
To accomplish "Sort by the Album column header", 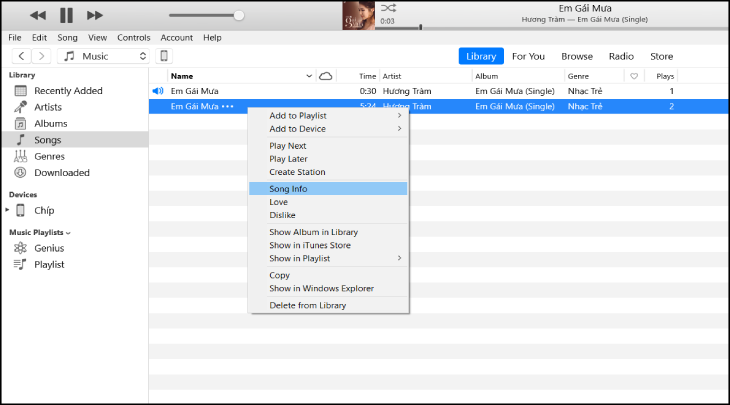I will point(487,76).
